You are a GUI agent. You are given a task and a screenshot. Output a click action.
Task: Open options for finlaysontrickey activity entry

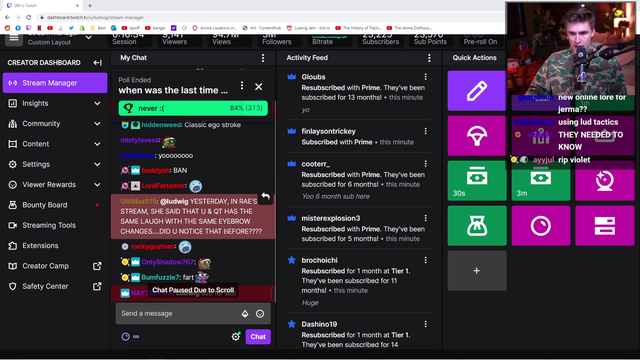[426, 131]
